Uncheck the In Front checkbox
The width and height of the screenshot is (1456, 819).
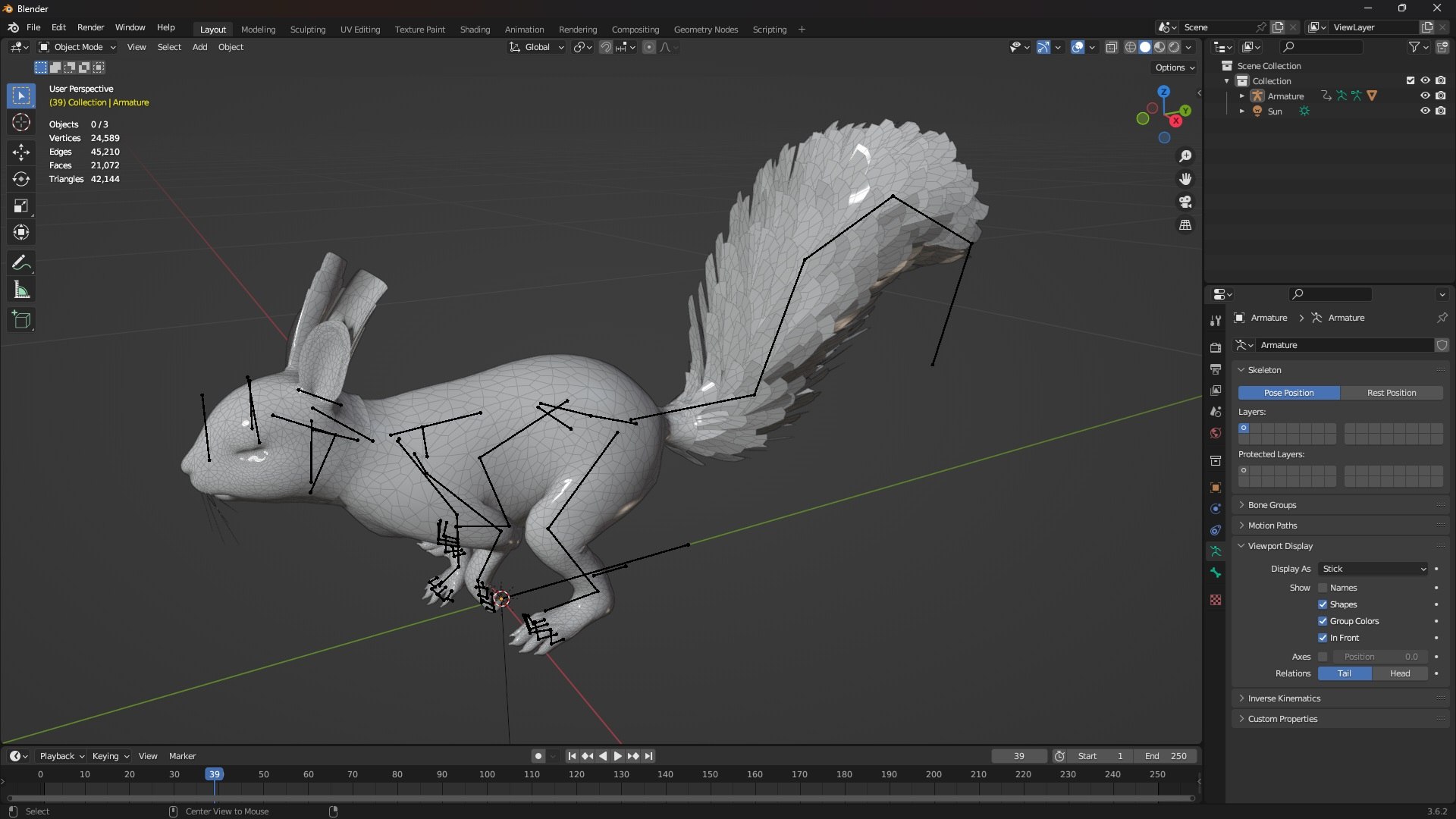[x=1323, y=638]
